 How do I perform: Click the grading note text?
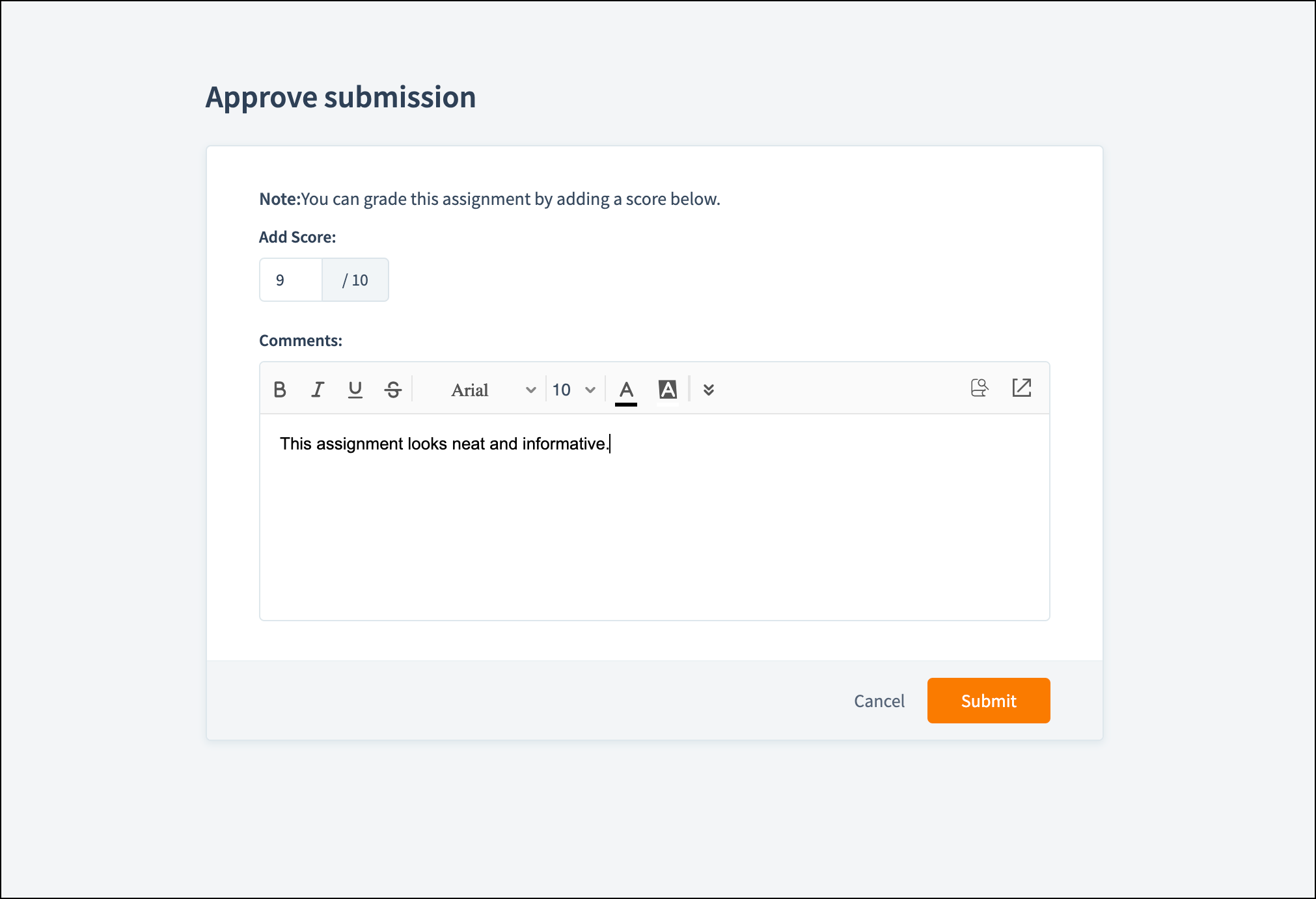[x=489, y=199]
